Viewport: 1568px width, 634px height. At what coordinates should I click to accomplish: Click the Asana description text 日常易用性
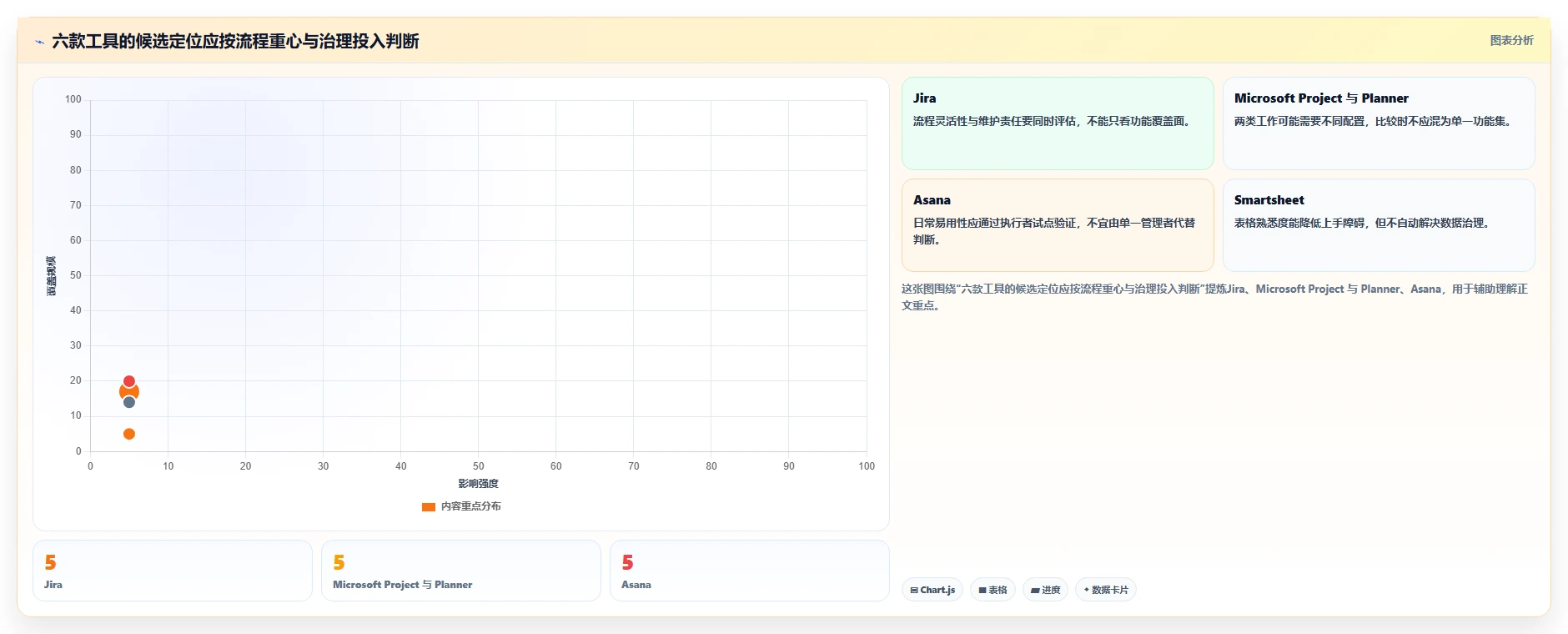(1054, 231)
